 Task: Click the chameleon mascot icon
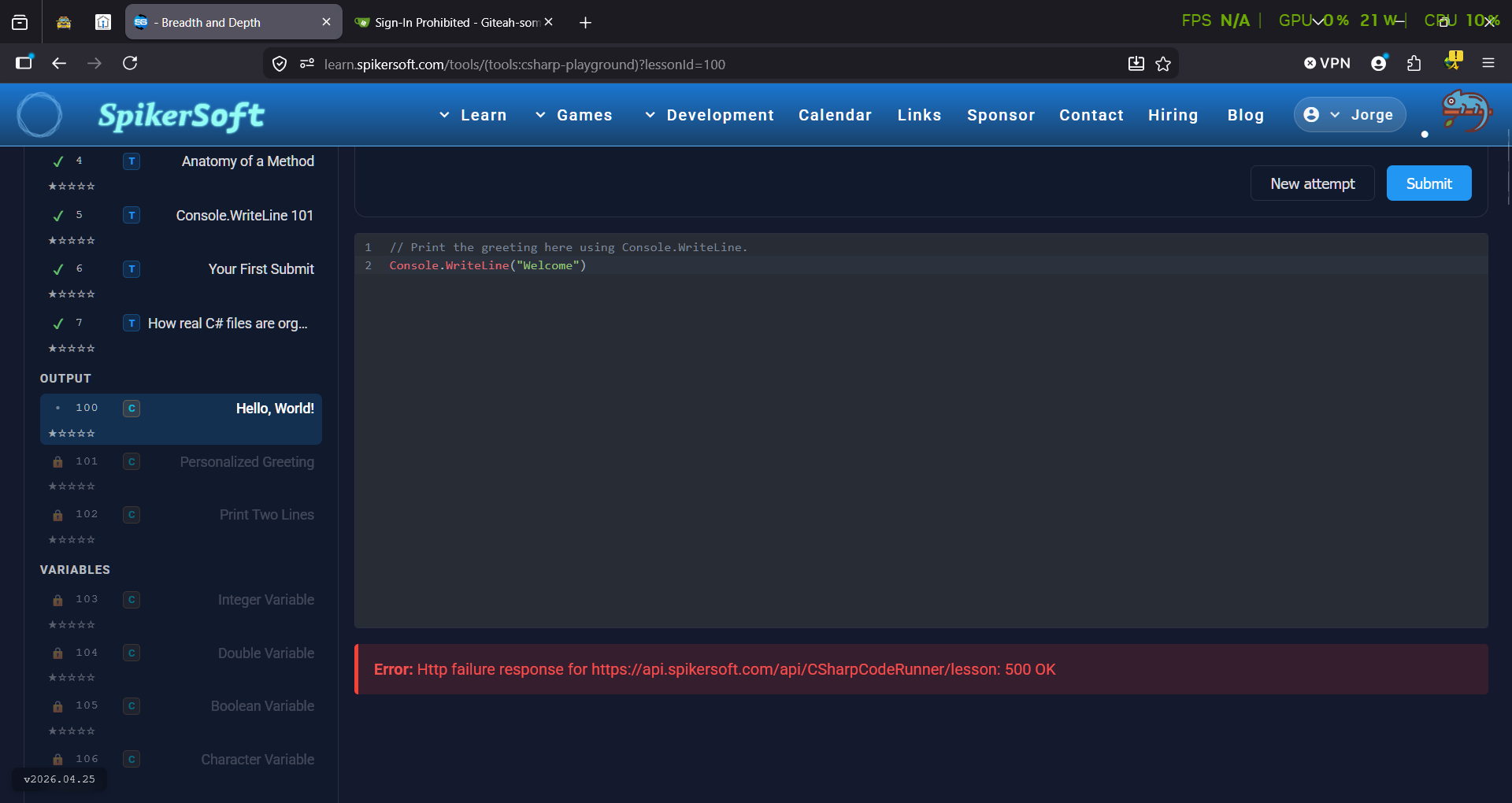[1466, 111]
